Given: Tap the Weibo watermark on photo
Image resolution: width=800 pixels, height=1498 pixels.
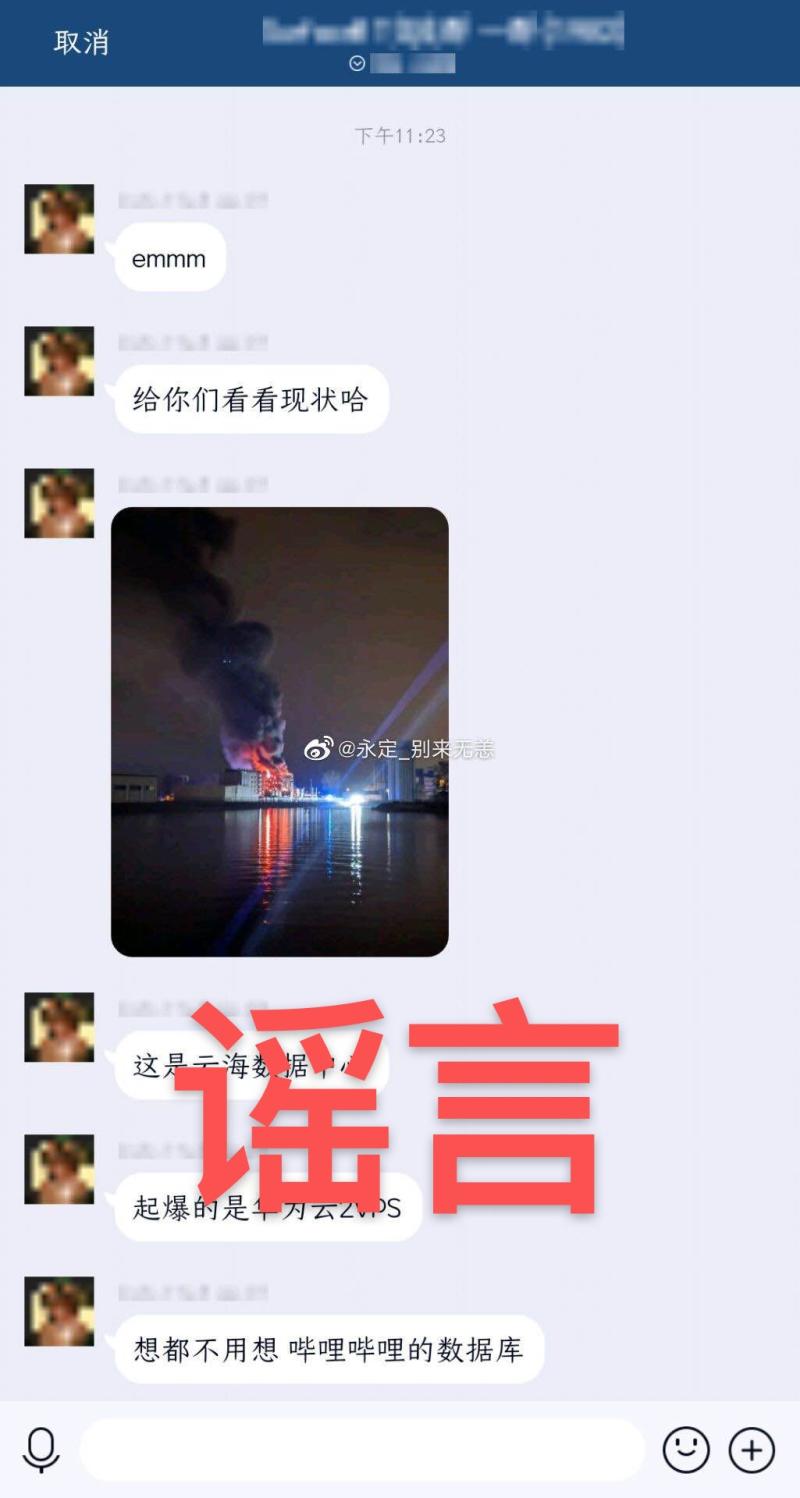Looking at the screenshot, I should click(399, 749).
